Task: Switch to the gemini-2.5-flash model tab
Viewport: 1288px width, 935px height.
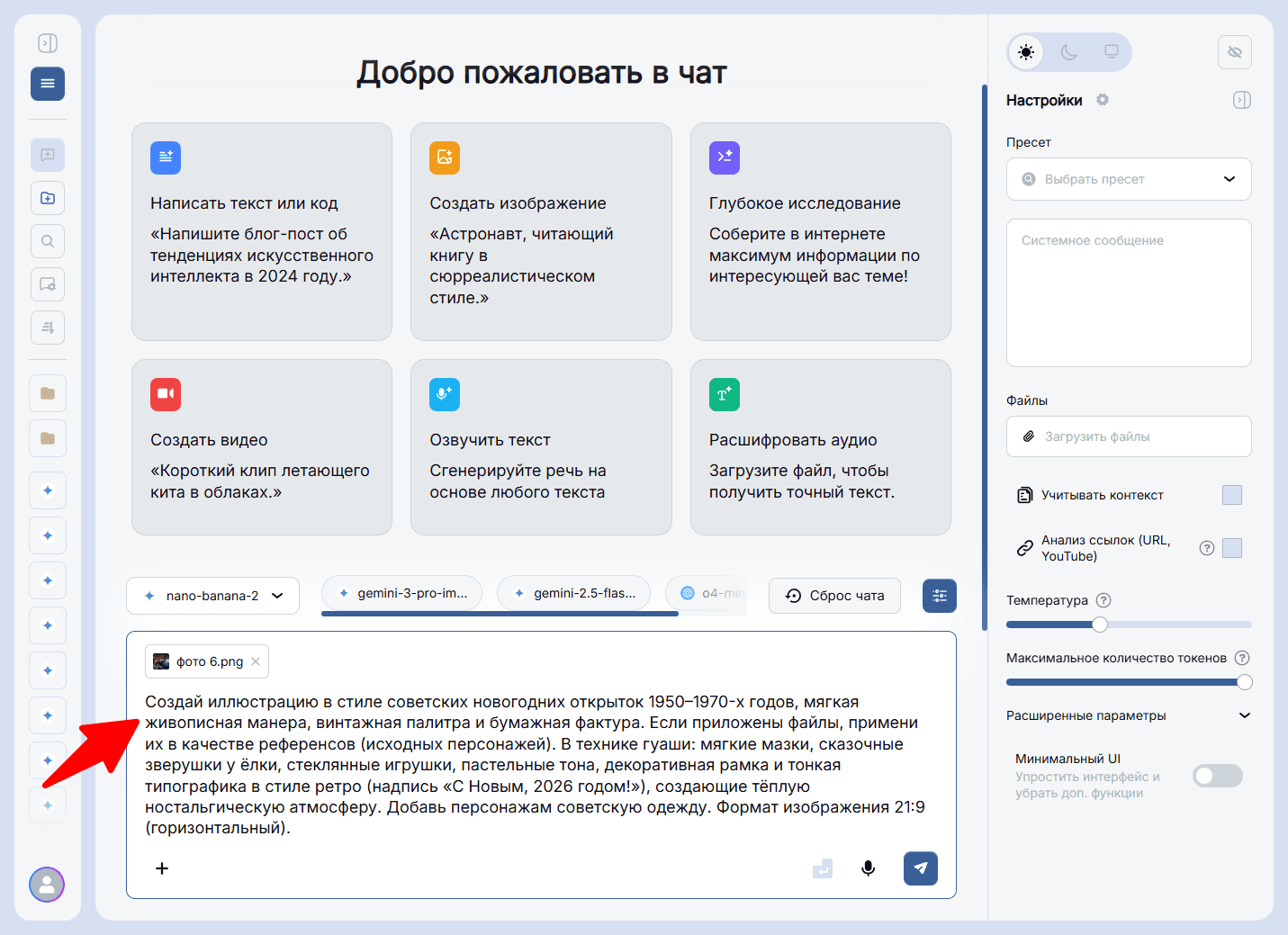Action: 573,592
